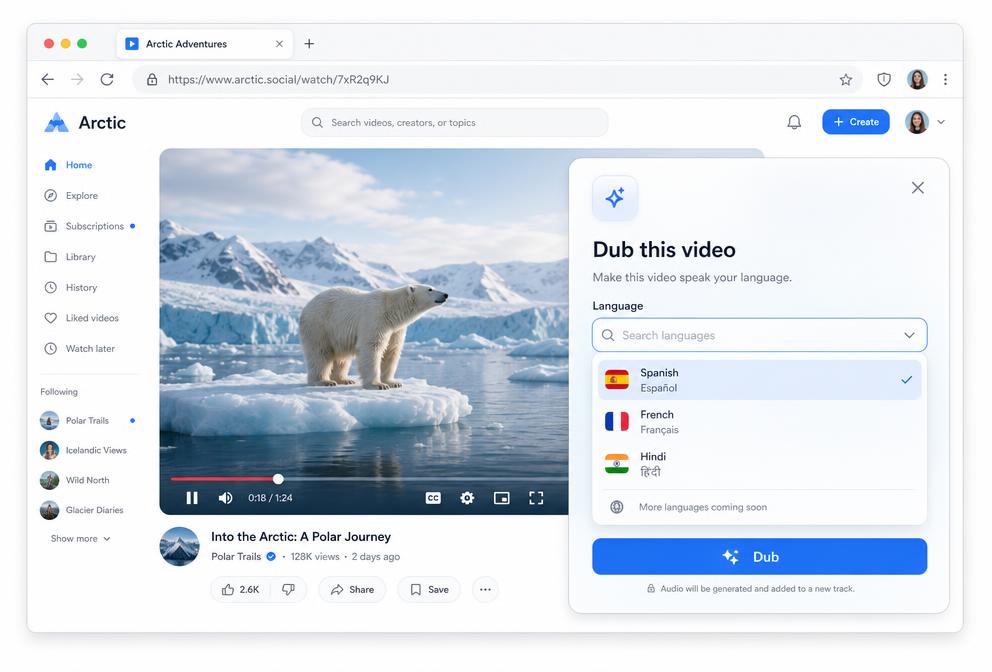The height and width of the screenshot is (672, 992).
Task: Open notifications bell
Action: click(794, 122)
